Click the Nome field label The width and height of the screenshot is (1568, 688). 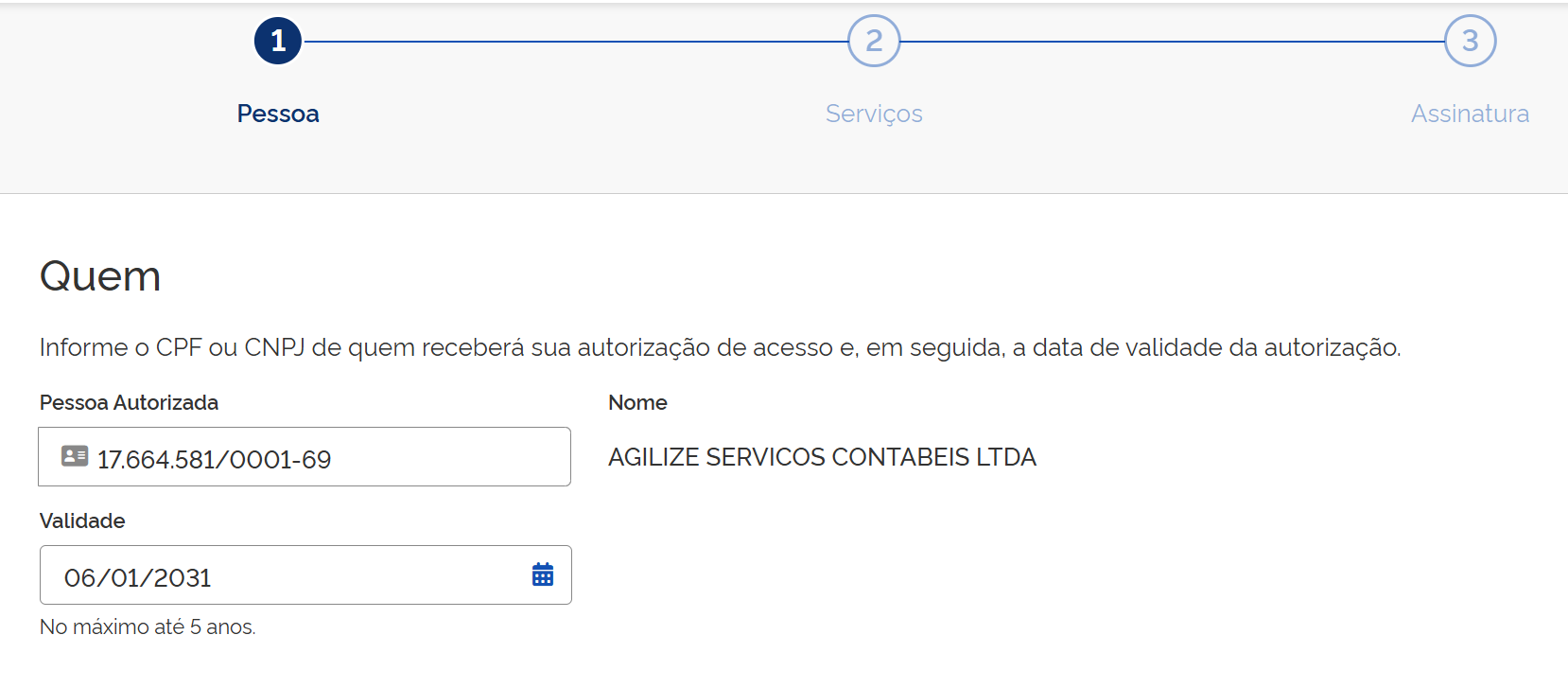pyautogui.click(x=637, y=402)
